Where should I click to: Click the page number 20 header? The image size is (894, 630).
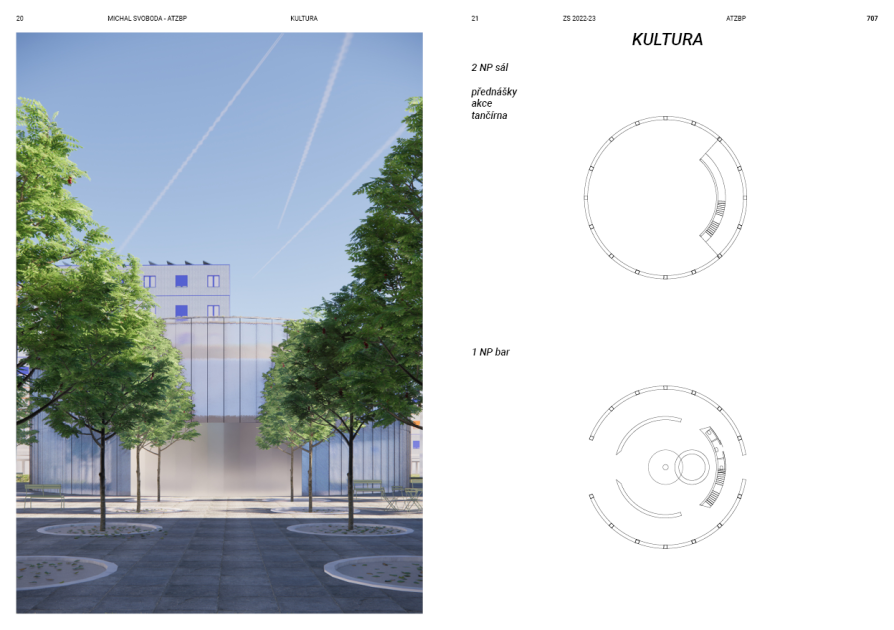[20, 18]
